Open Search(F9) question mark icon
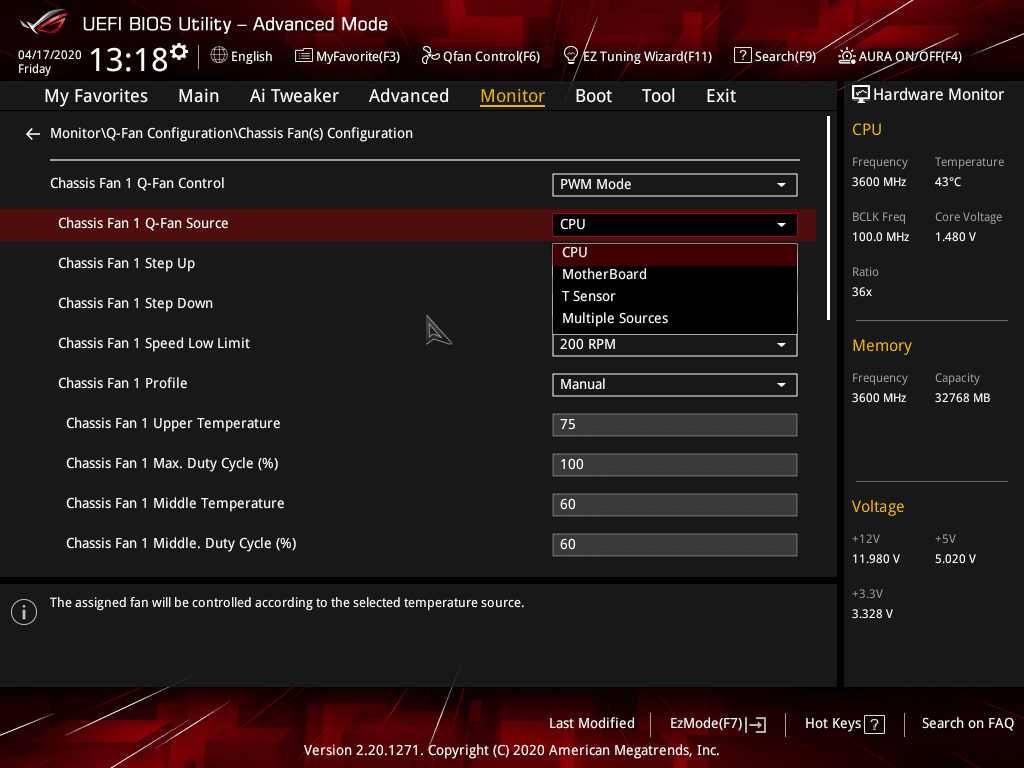 point(743,56)
